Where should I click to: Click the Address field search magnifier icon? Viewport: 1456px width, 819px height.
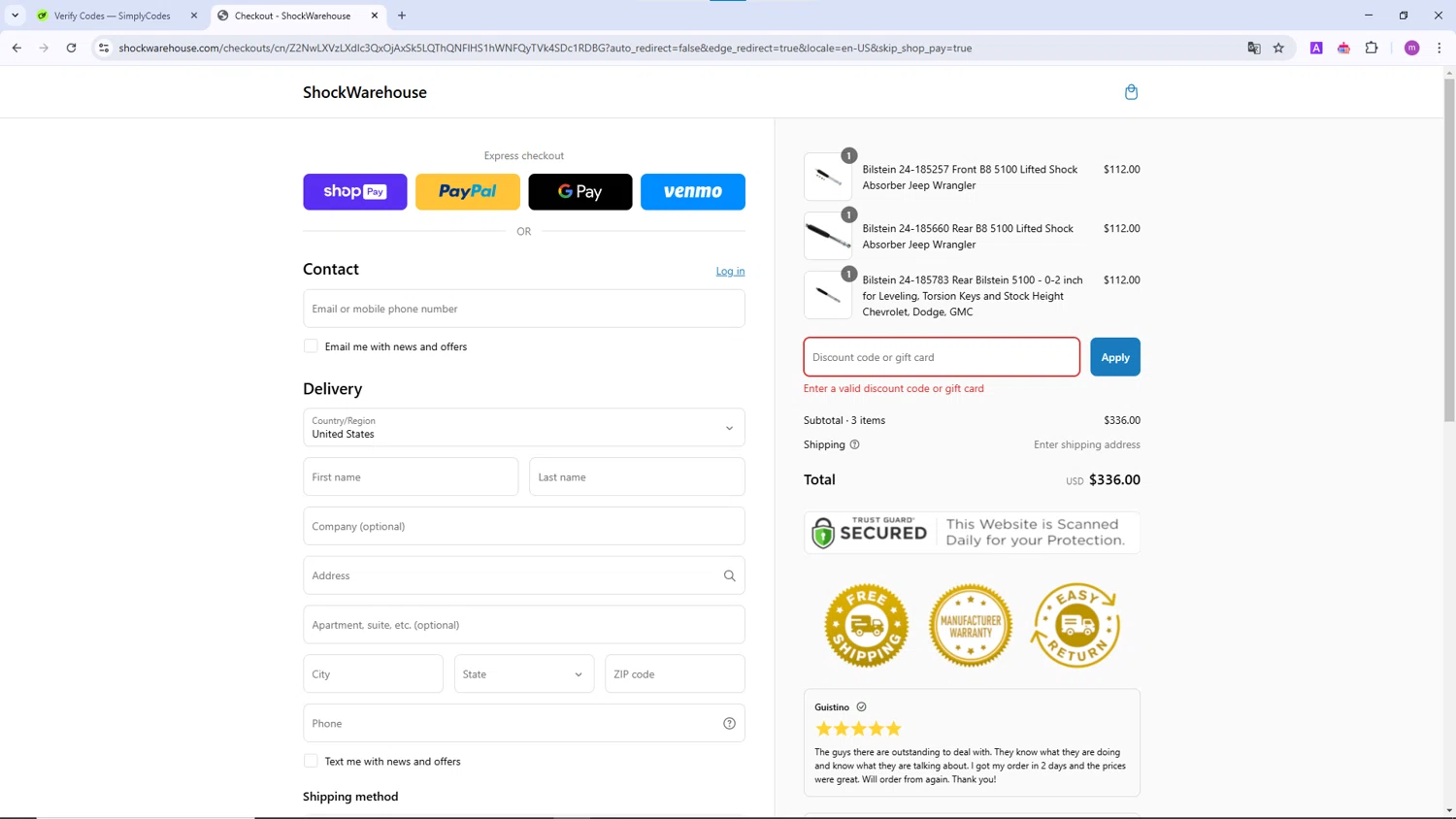[729, 575]
